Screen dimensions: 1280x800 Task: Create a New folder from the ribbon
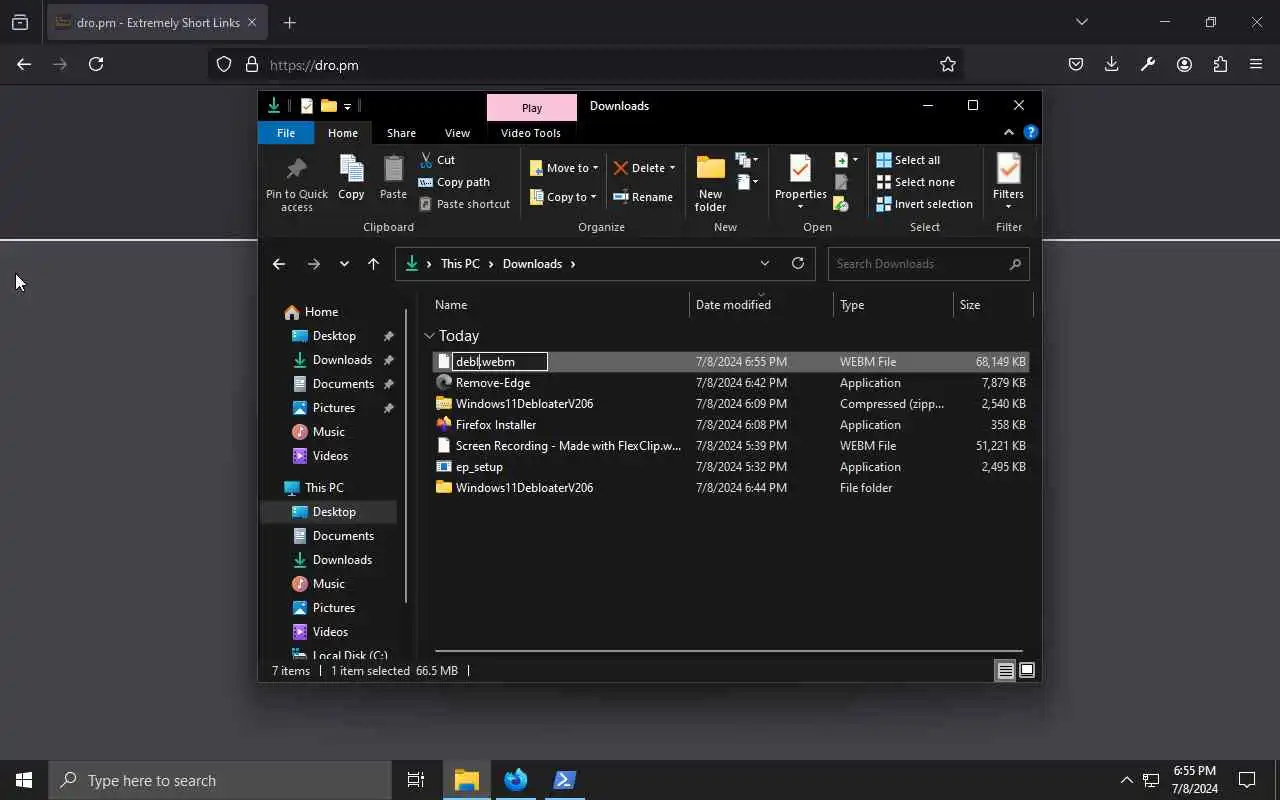click(710, 184)
